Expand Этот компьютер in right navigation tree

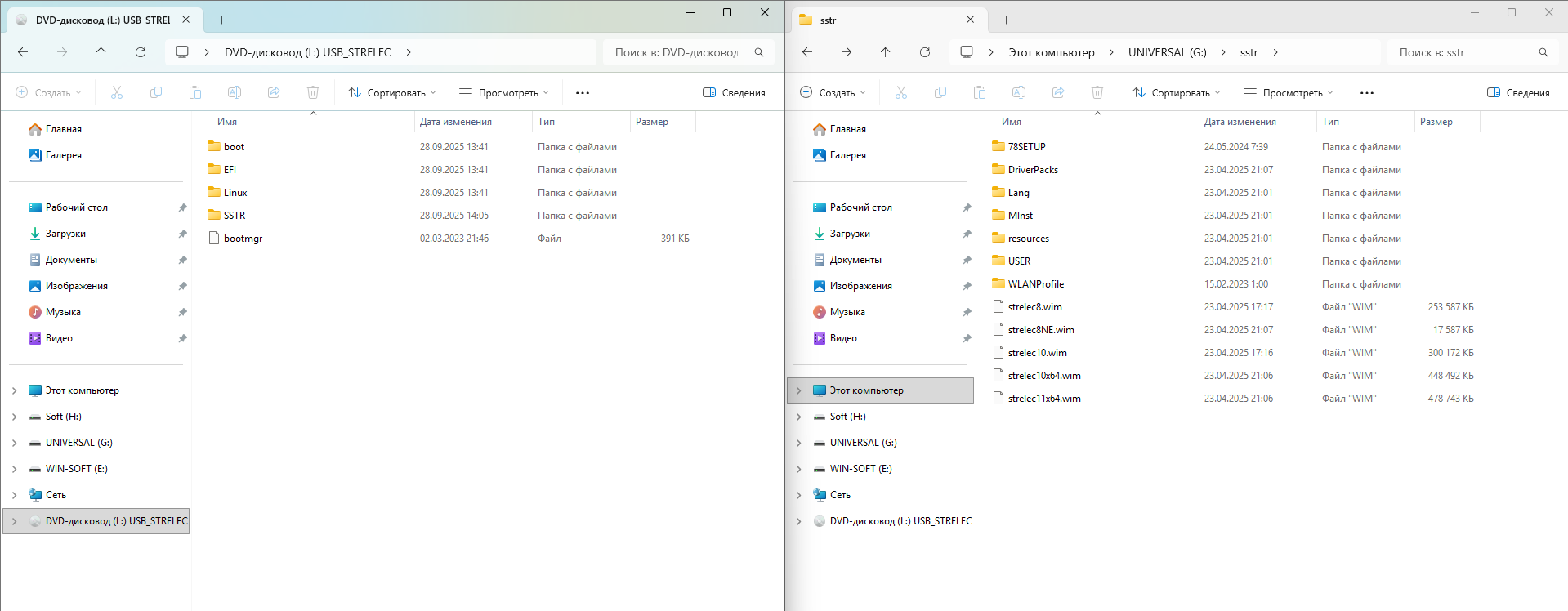799,390
